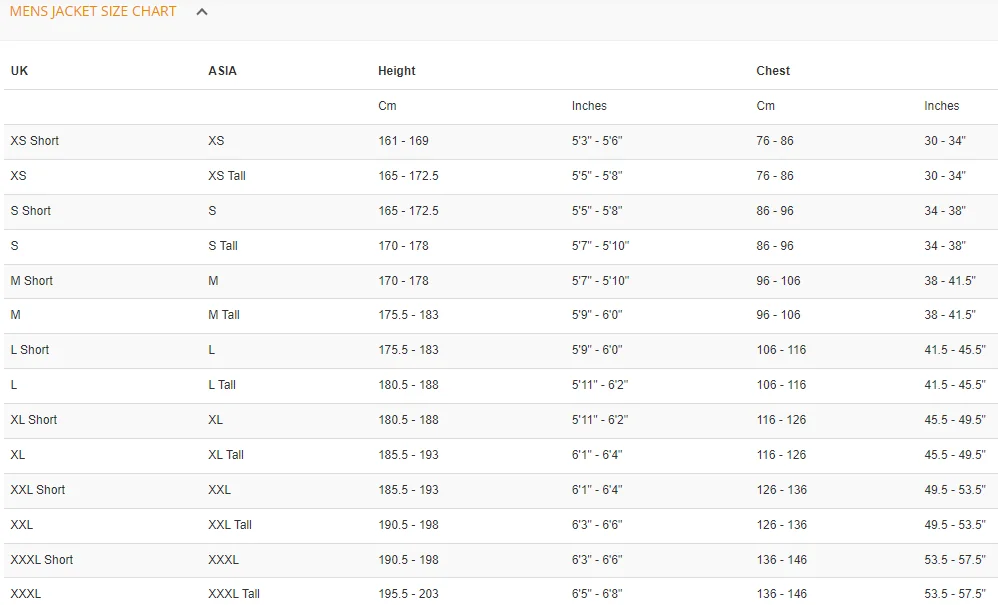Click the XS Tall Asia size cell
Image resolution: width=998 pixels, height=605 pixels.
click(227, 176)
